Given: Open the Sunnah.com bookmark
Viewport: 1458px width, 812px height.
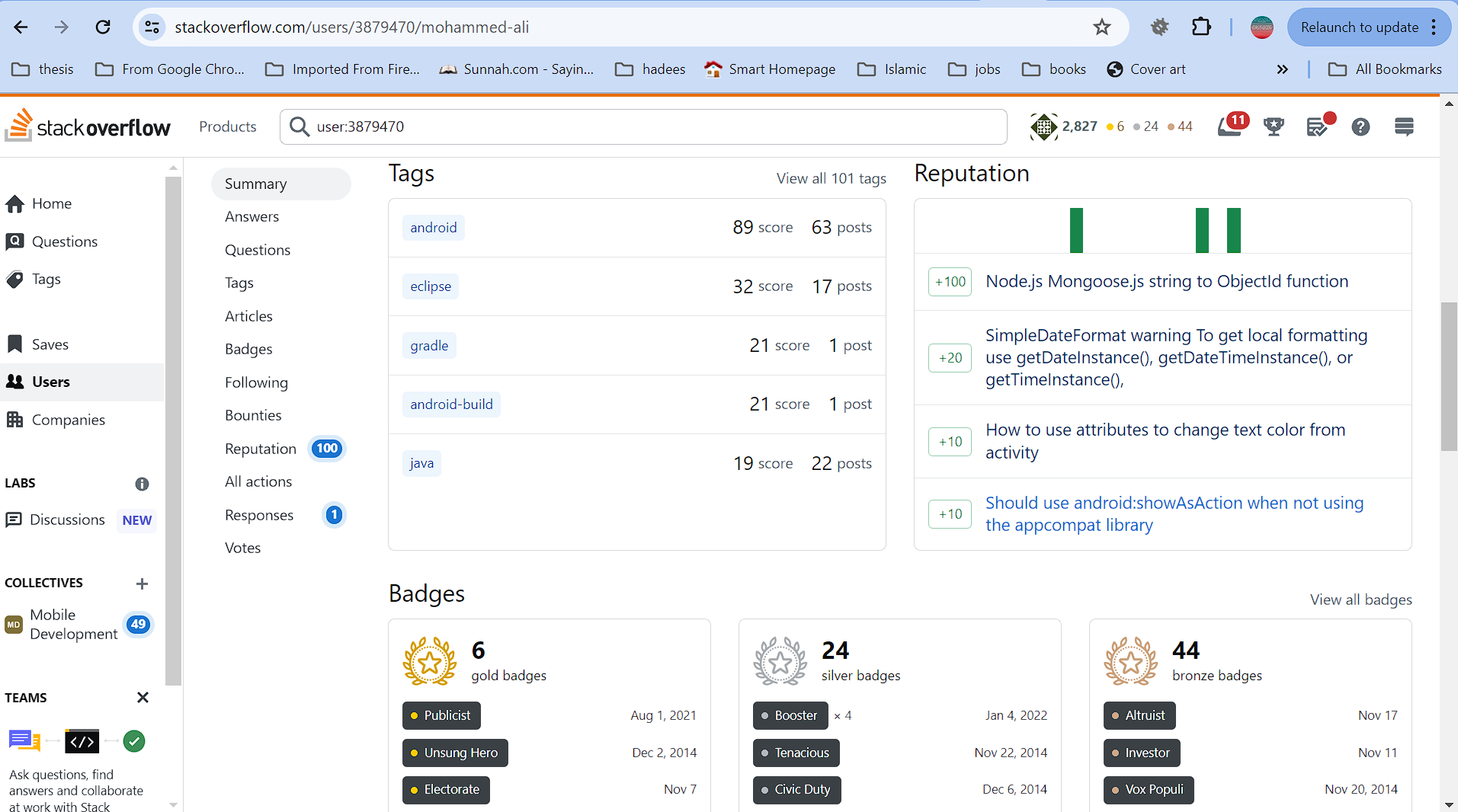Looking at the screenshot, I should [x=517, y=69].
